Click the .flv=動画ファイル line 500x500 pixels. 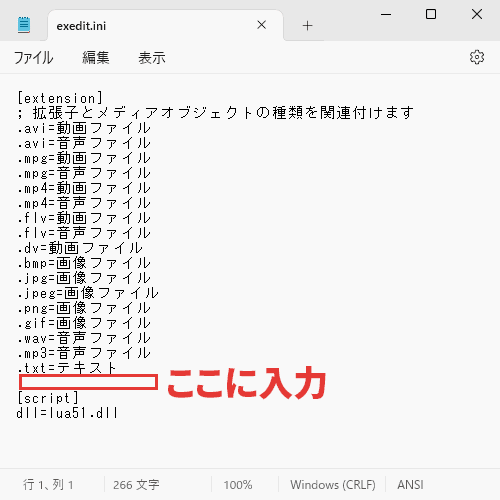[84, 218]
